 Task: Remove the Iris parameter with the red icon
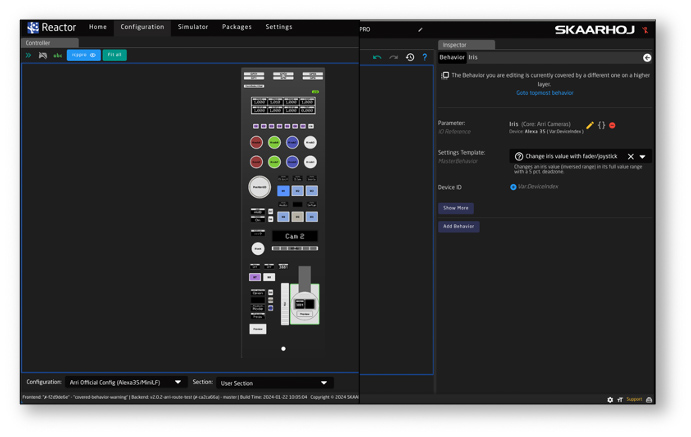(612, 126)
